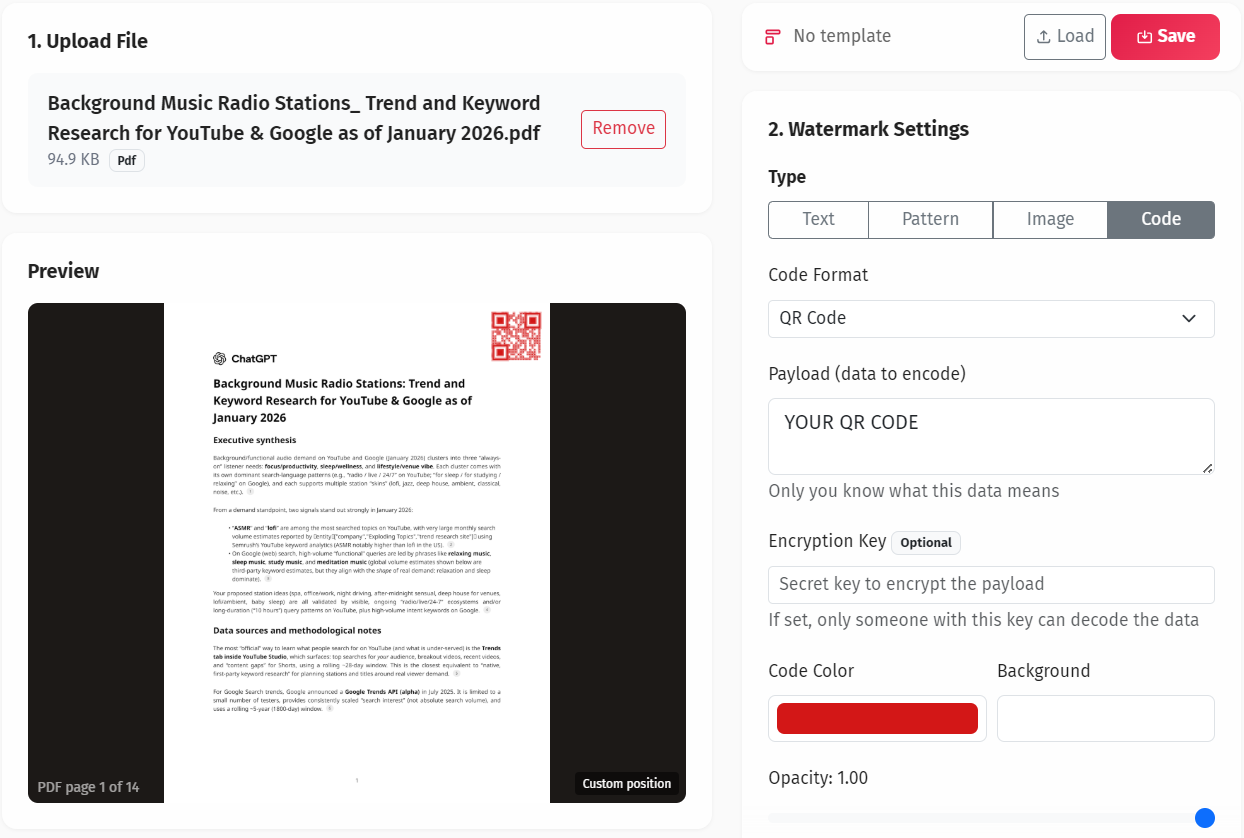Switch to the Image watermark type
This screenshot has width=1244, height=838.
pyautogui.click(x=1050, y=219)
